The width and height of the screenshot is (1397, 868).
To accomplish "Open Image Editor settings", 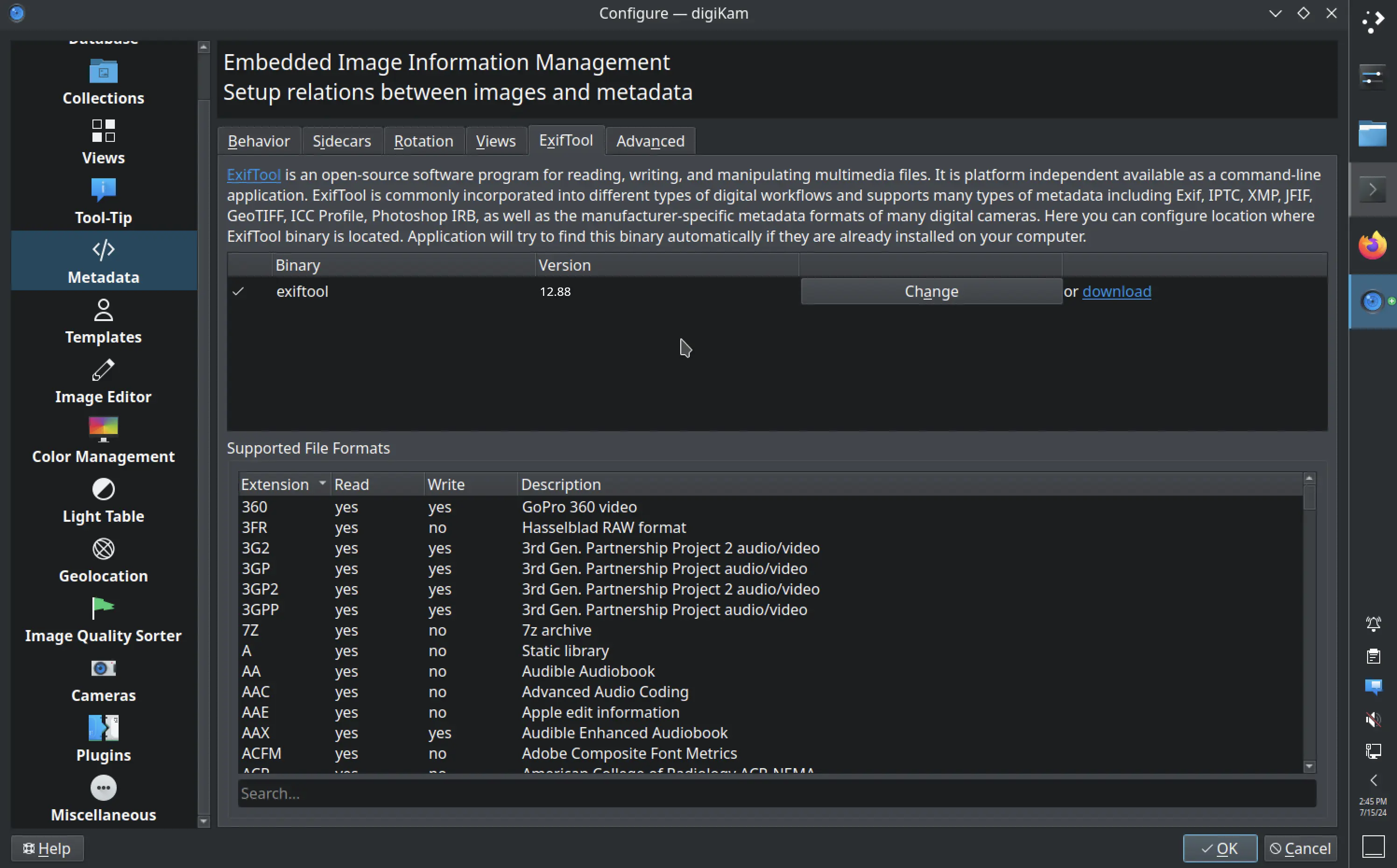I will 103,381.
